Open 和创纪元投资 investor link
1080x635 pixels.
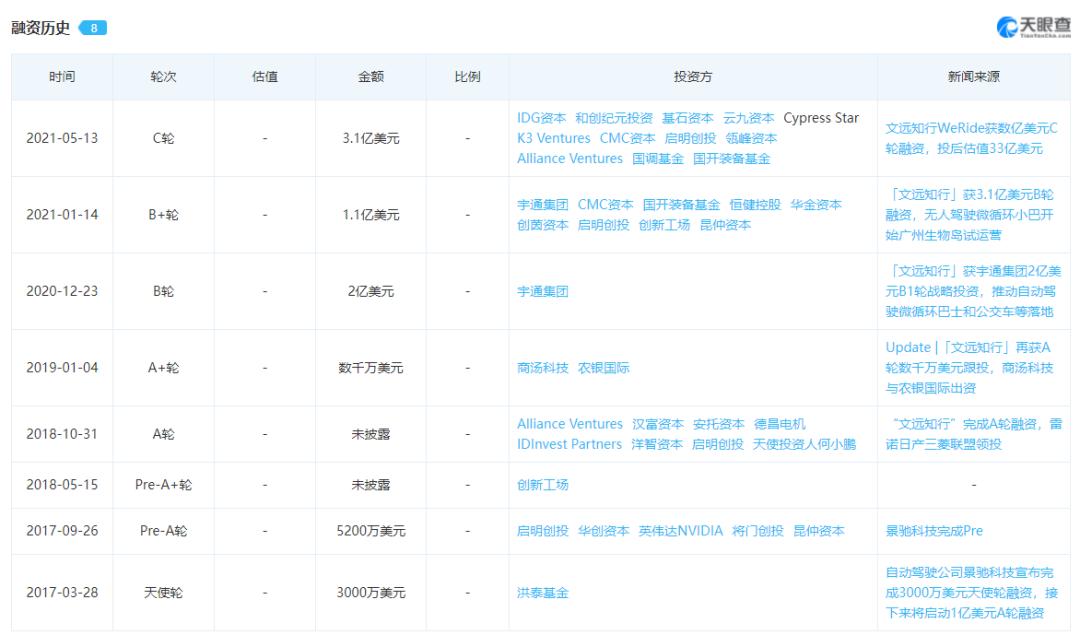point(614,118)
